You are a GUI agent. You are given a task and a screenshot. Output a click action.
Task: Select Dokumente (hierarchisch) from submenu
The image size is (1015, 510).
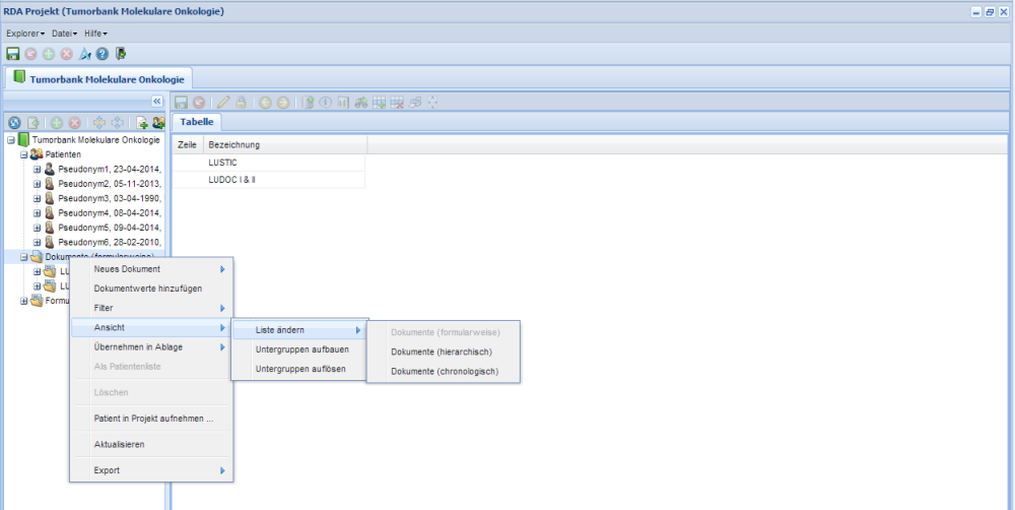click(x=441, y=352)
